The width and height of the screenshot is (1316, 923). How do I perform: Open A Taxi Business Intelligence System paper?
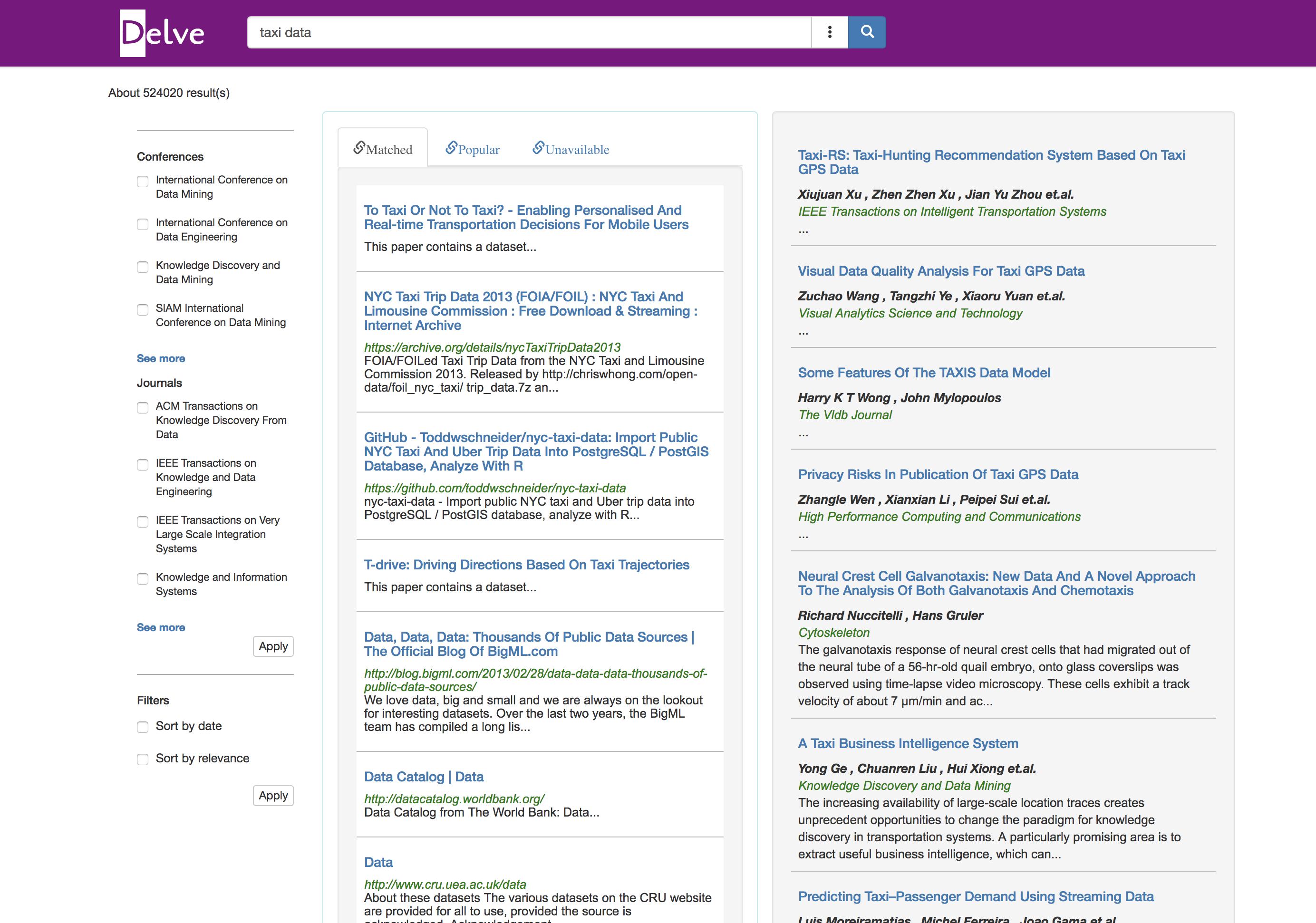[x=908, y=744]
